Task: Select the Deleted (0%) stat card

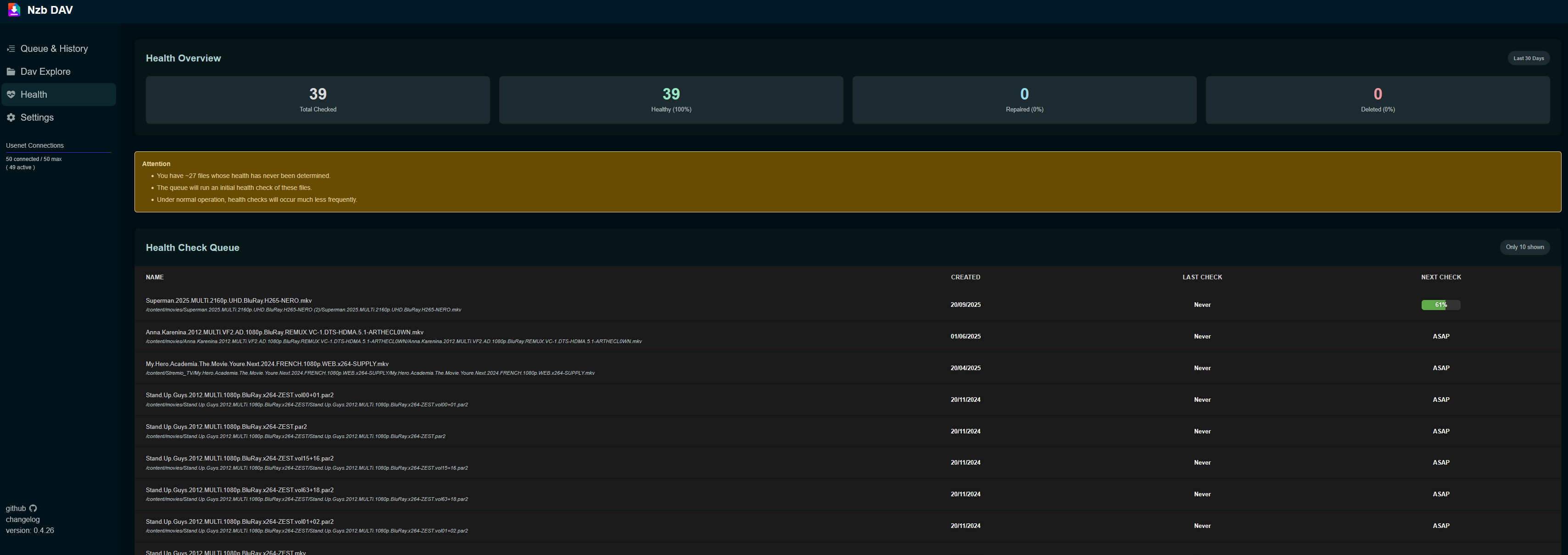Action: (x=1377, y=100)
